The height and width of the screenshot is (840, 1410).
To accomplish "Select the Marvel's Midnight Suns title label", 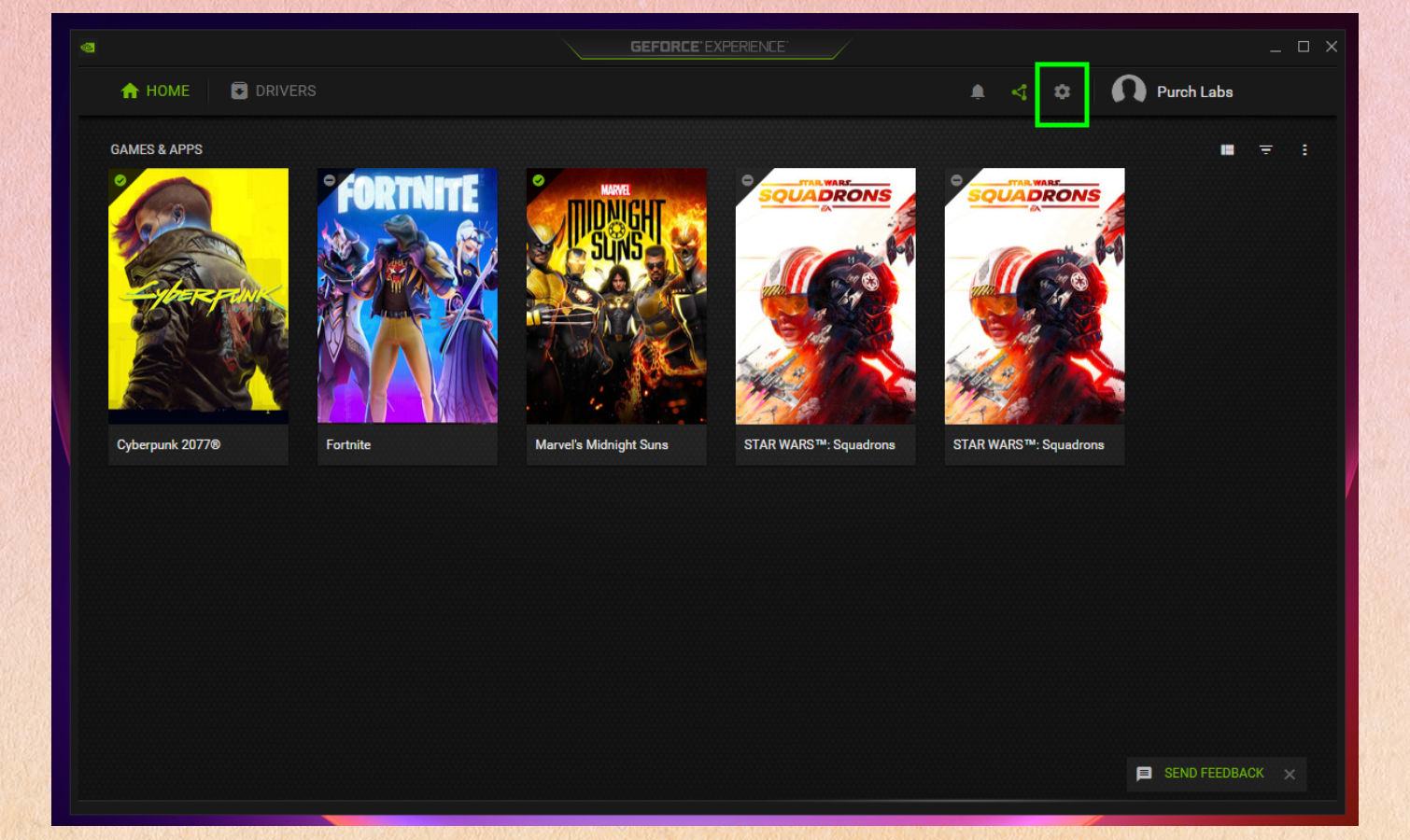I will pyautogui.click(x=601, y=445).
